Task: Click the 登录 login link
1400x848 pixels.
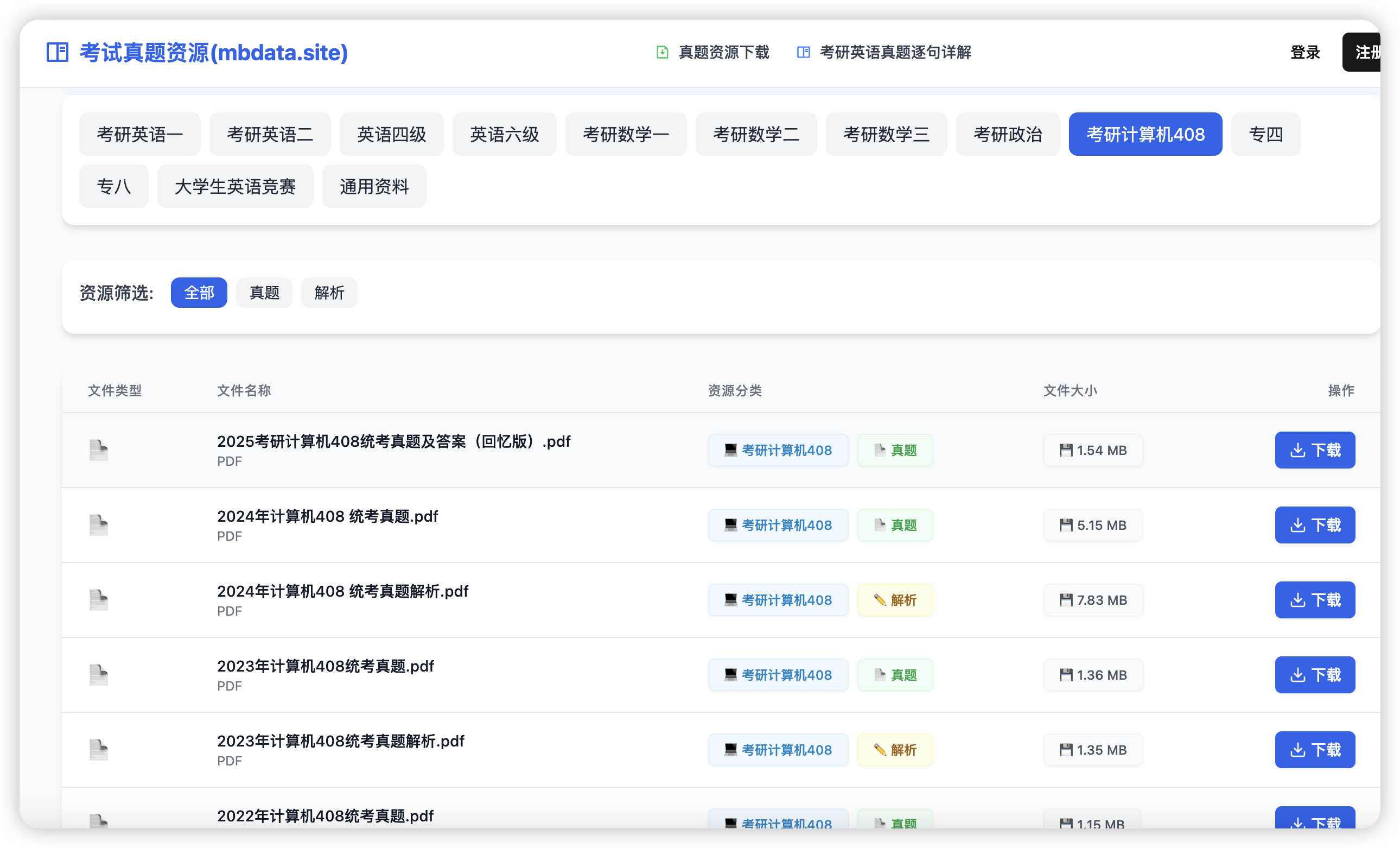Action: pyautogui.click(x=1304, y=52)
